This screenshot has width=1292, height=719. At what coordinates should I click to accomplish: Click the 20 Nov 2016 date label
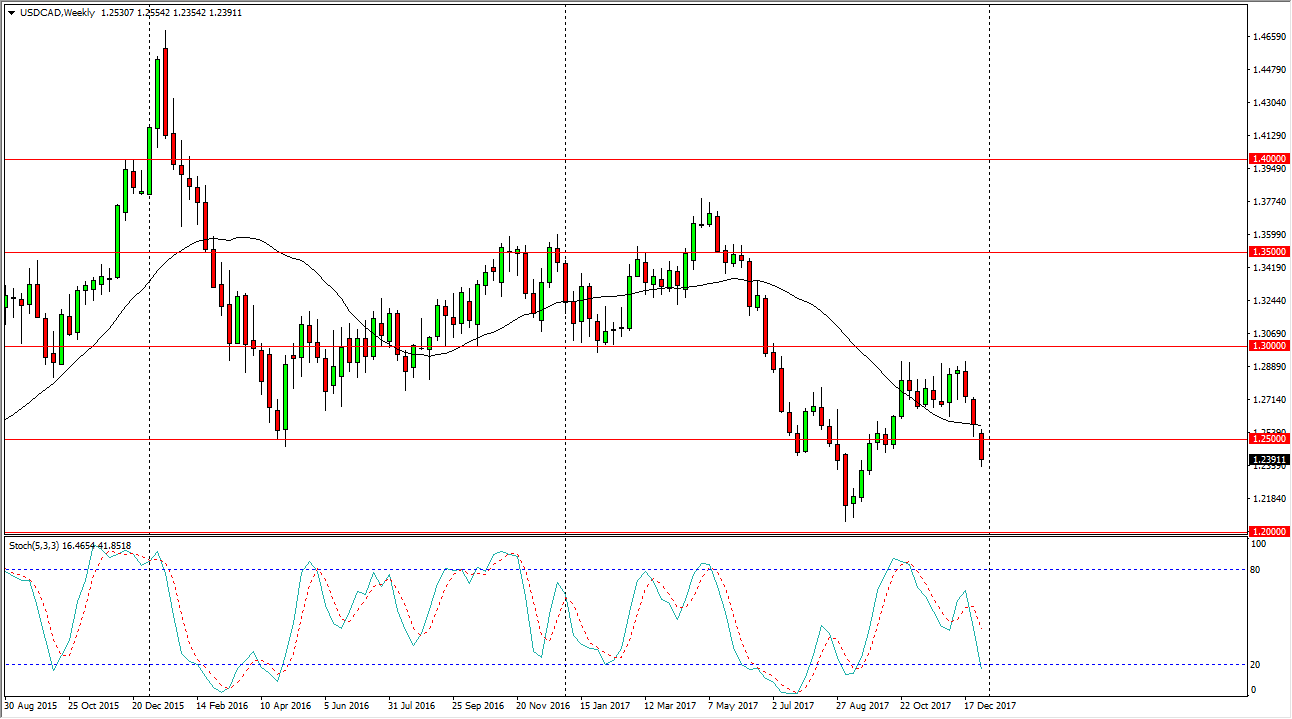pos(540,706)
